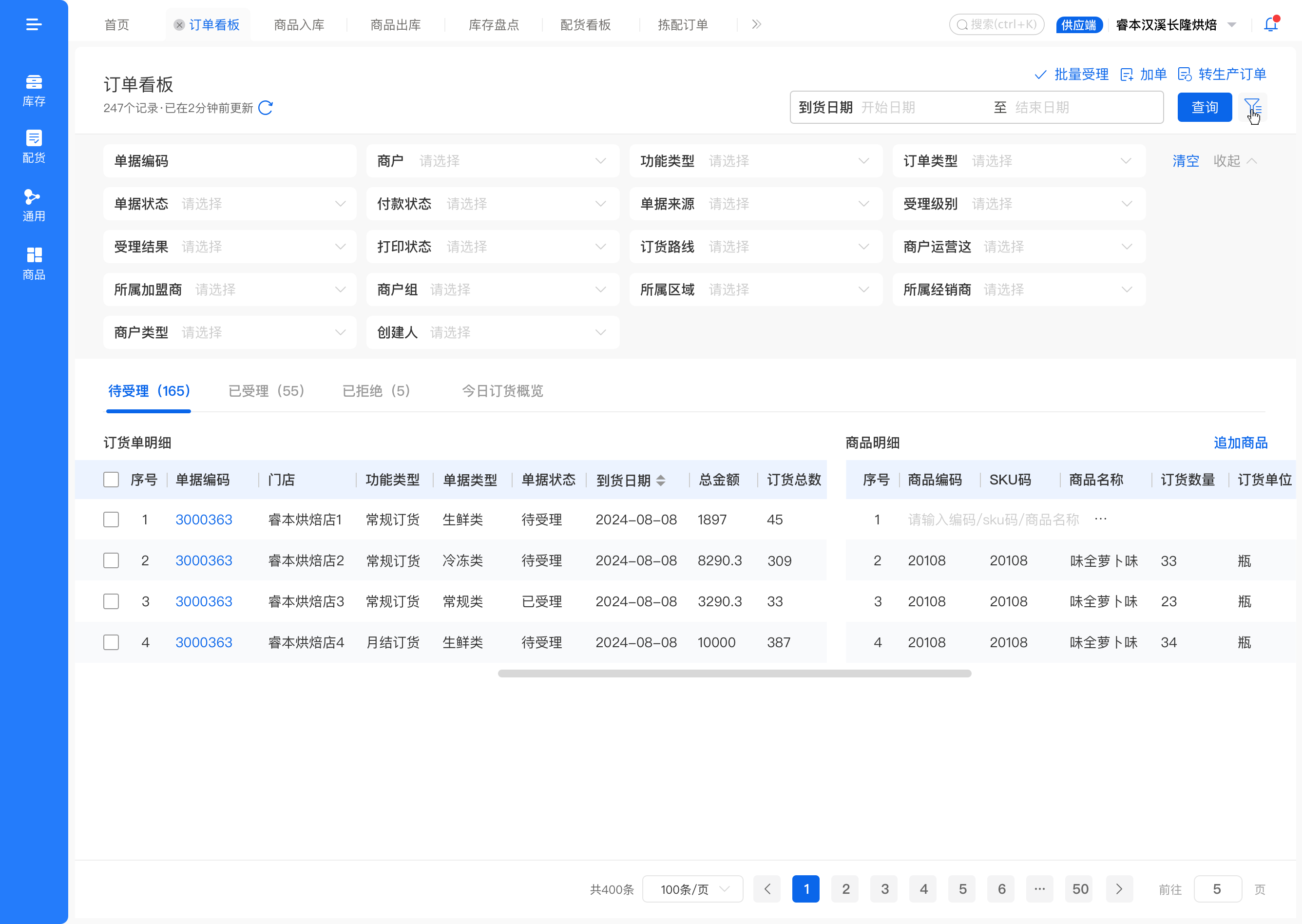This screenshot has height=924, width=1302.
Task: Open the 商户 merchant dropdown
Action: tap(493, 161)
